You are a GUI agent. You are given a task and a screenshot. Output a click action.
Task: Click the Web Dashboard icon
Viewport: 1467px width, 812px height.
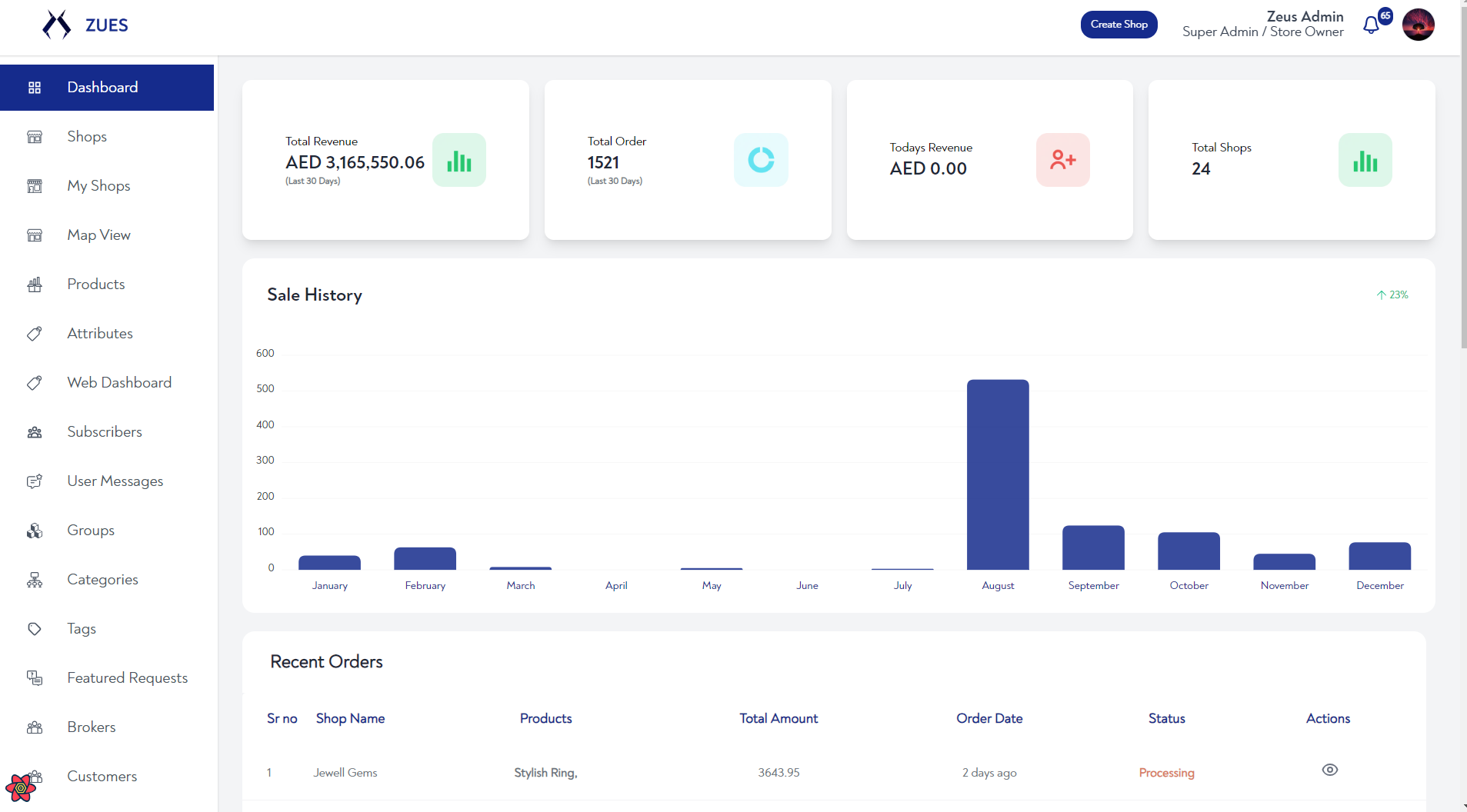35,383
